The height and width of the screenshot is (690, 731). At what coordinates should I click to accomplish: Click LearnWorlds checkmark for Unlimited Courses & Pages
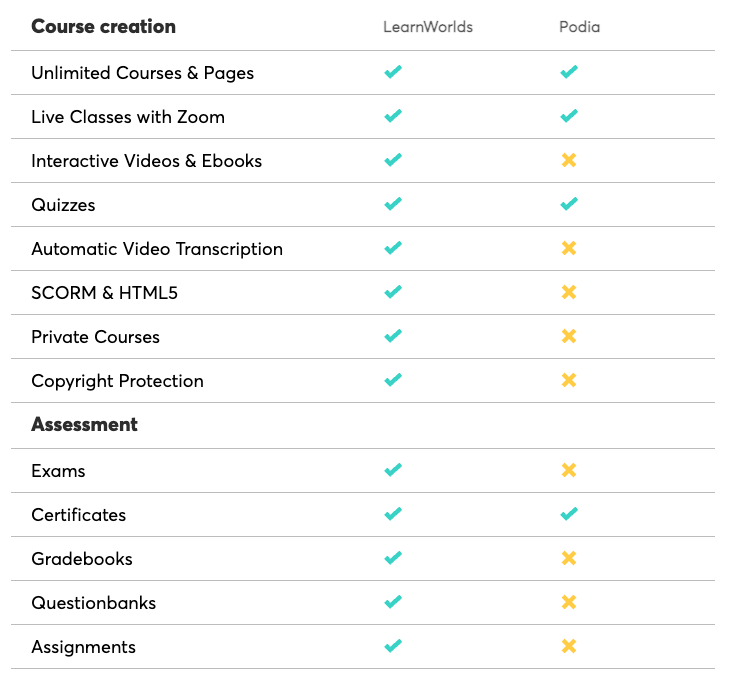393,72
